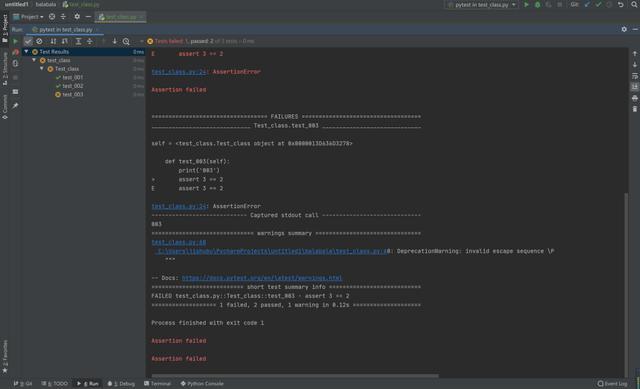Collapse the Test_class class node
The height and width of the screenshot is (389, 640).
click(42, 69)
